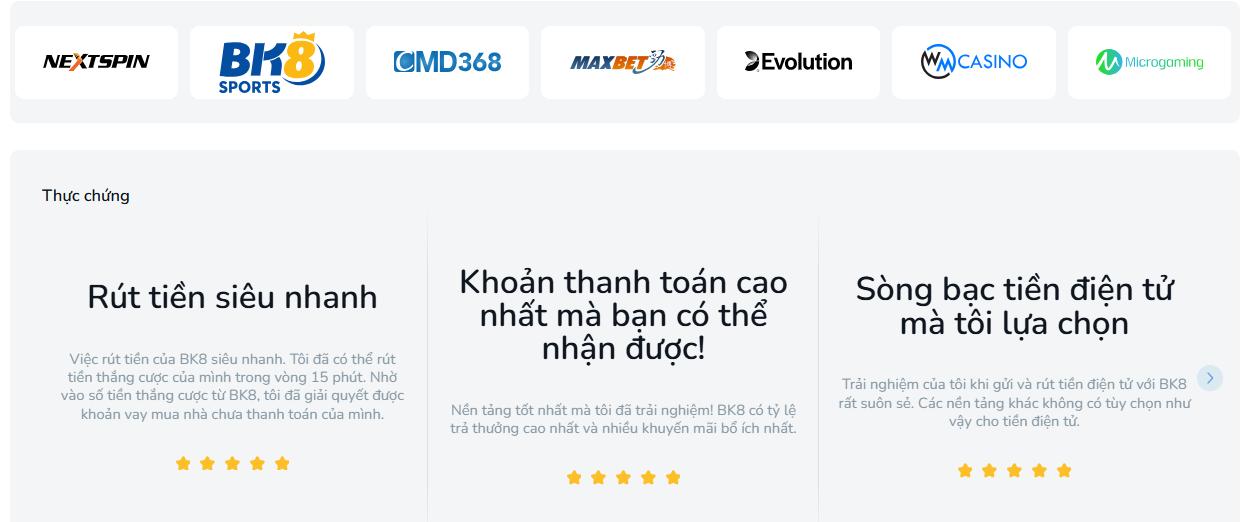Select the CMD368 provider logo
The image size is (1256, 522).
(447, 62)
